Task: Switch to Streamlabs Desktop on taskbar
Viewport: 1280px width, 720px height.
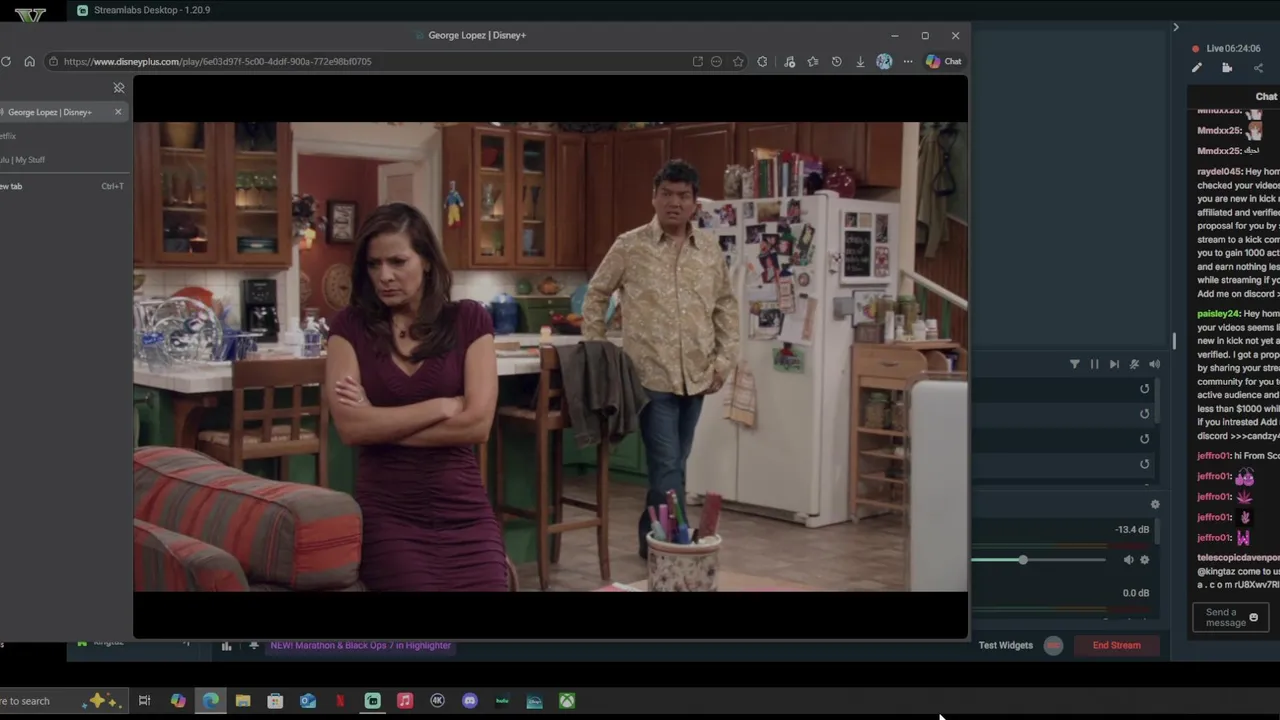Action: [372, 701]
